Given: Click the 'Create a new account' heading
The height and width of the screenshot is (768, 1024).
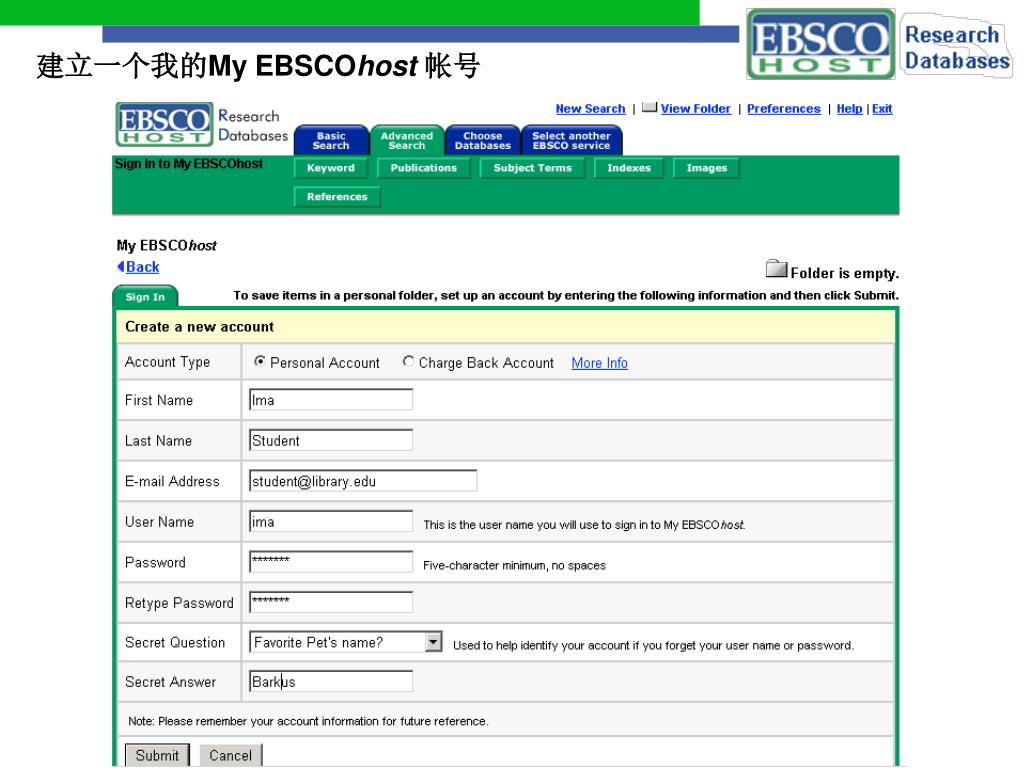Looking at the screenshot, I should pos(199,327).
